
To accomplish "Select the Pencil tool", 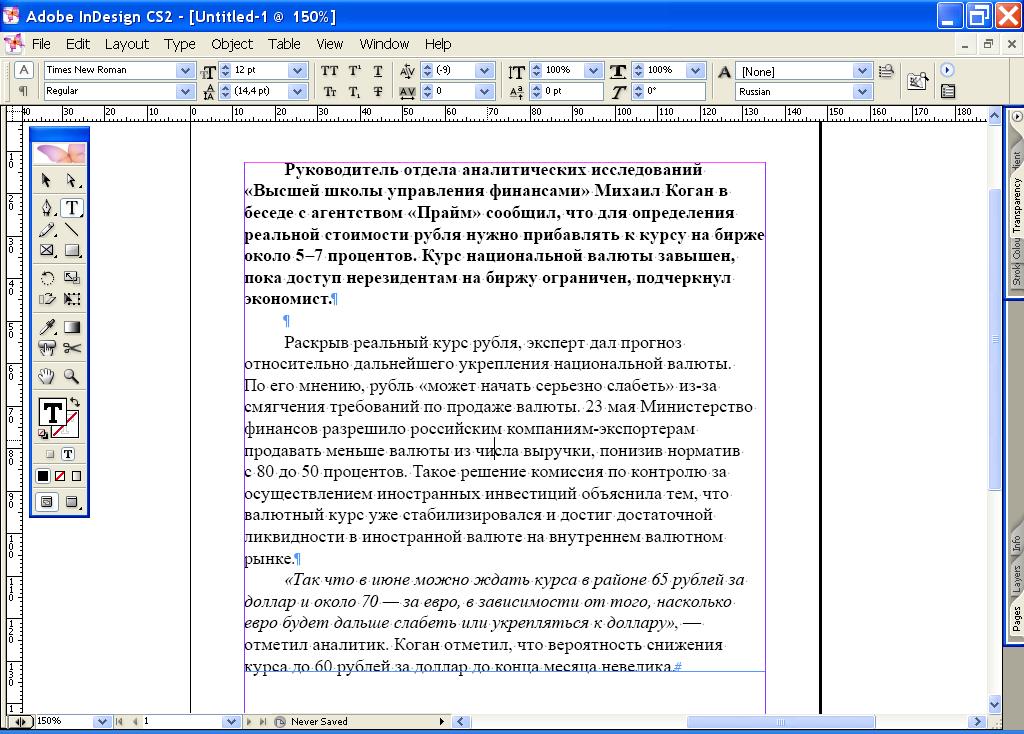I will coord(46,230).
